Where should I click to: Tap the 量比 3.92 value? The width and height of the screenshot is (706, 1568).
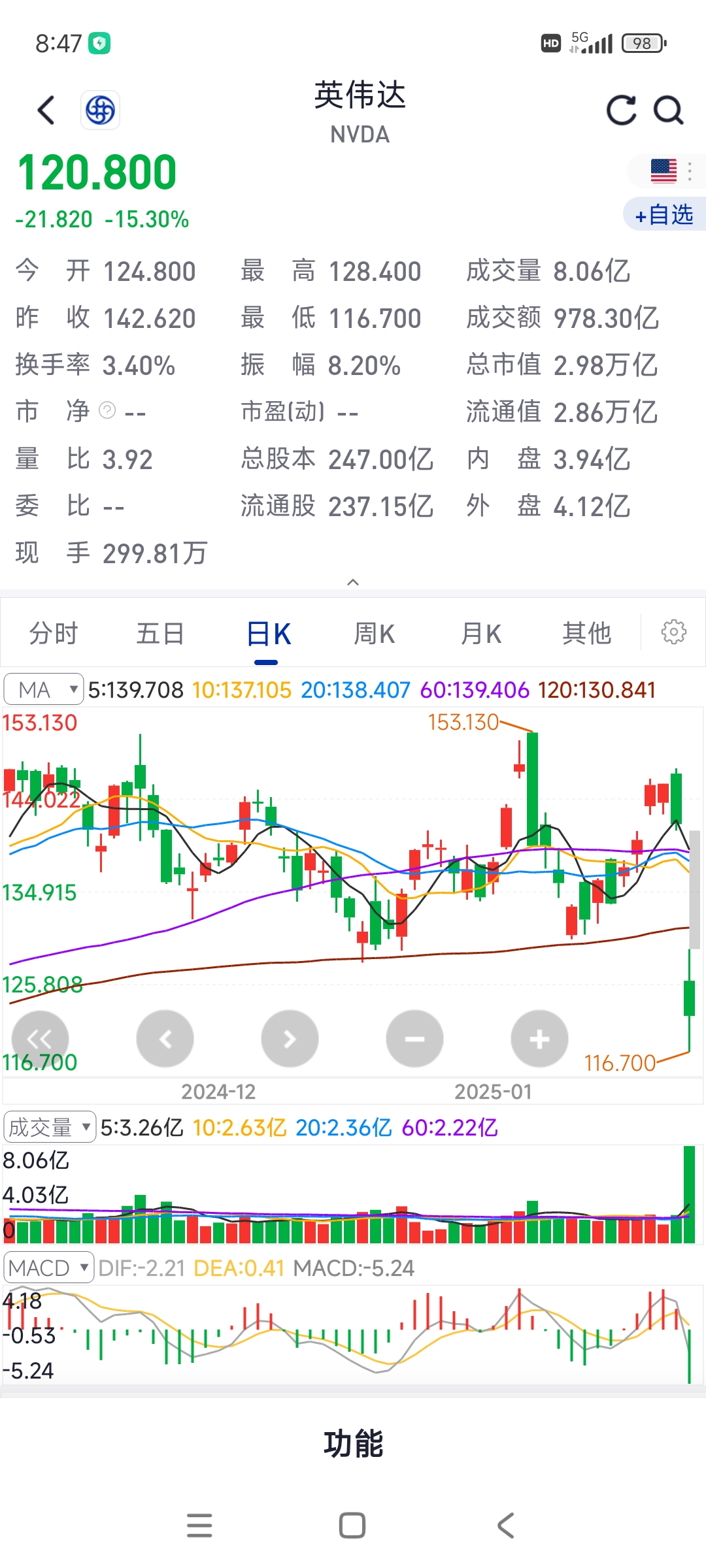coord(127,460)
